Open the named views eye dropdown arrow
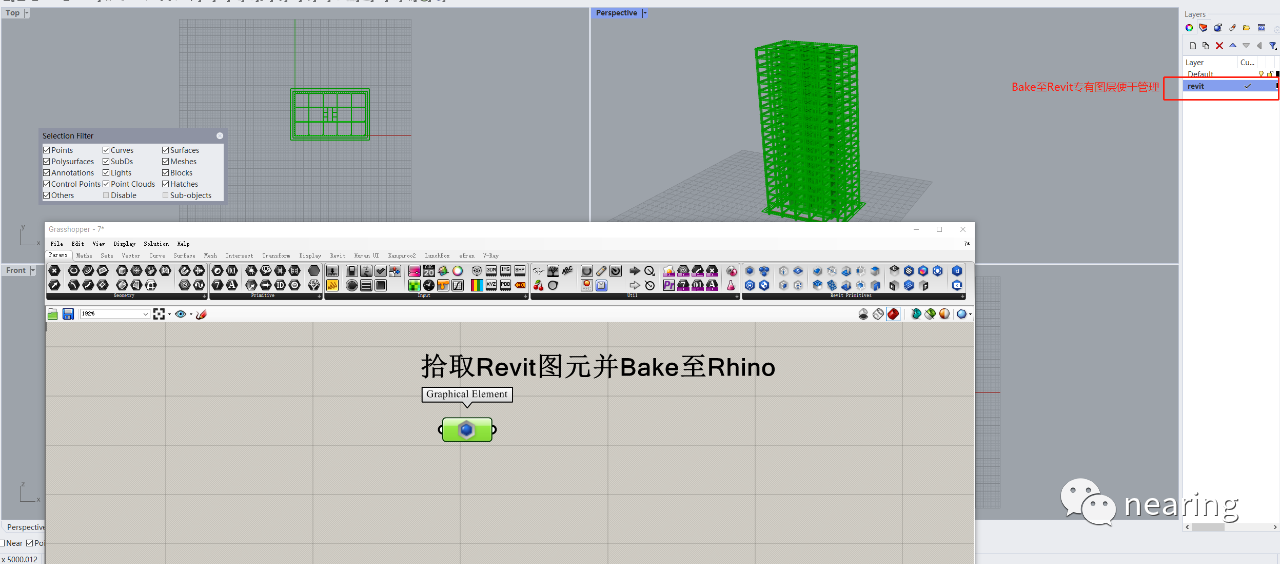This screenshot has height=564, width=1280. (190, 314)
